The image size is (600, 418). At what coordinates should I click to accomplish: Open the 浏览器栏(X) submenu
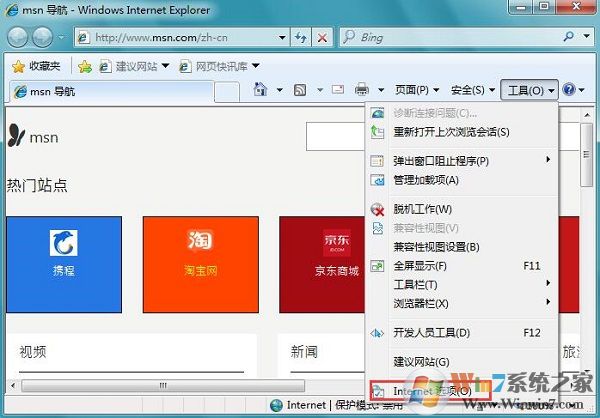pyautogui.click(x=461, y=304)
